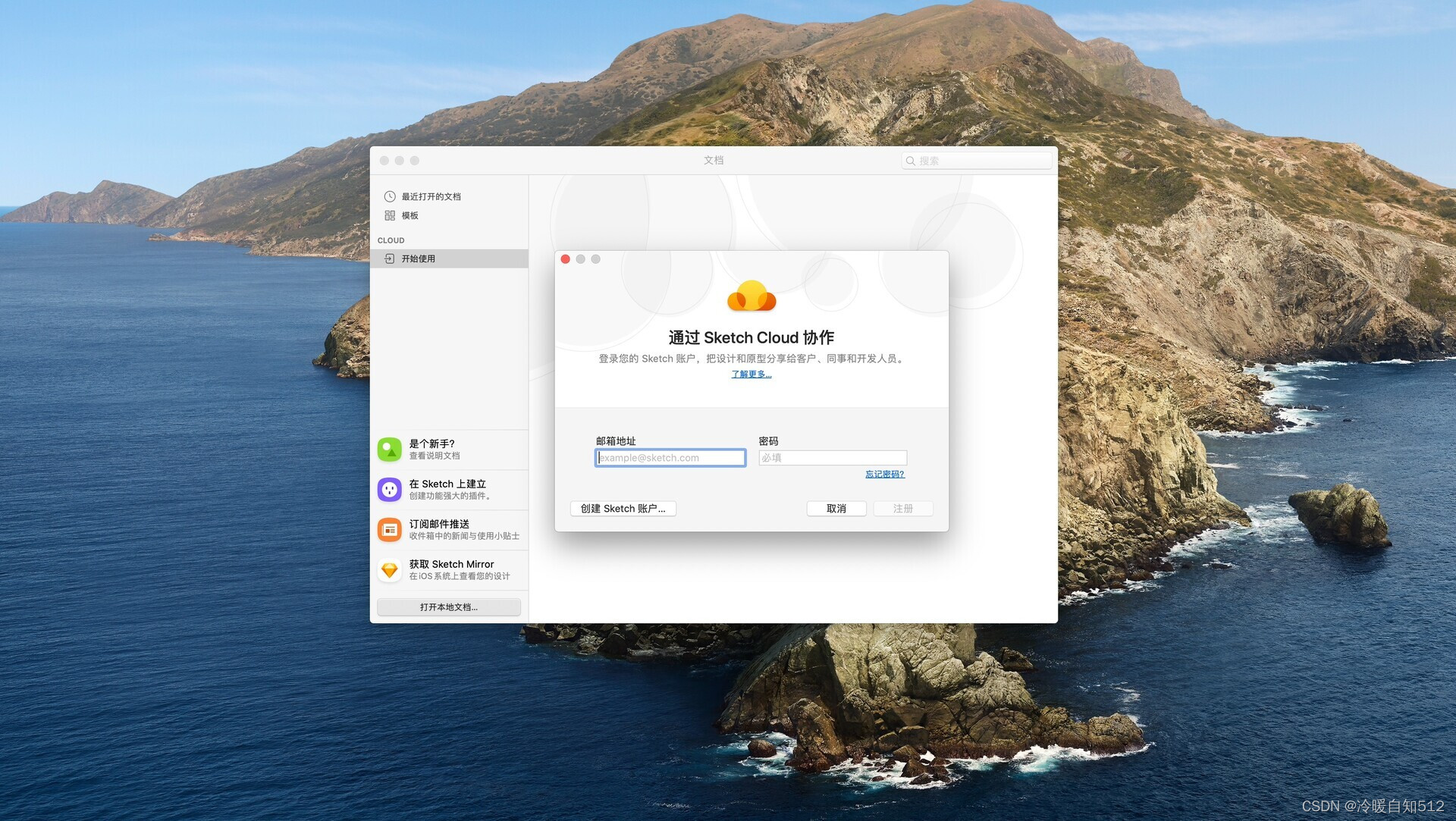Click the 搜索 search field in the 文档 window

tap(977, 161)
